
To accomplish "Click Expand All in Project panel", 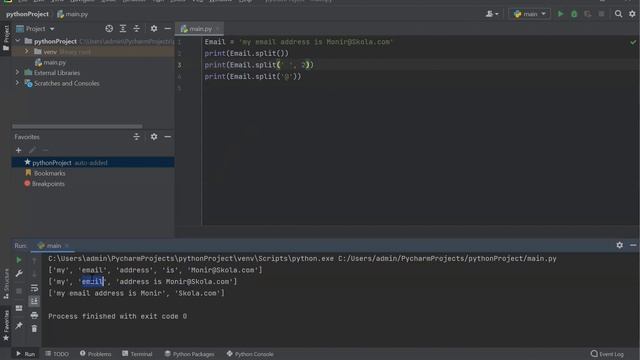I will [x=123, y=29].
